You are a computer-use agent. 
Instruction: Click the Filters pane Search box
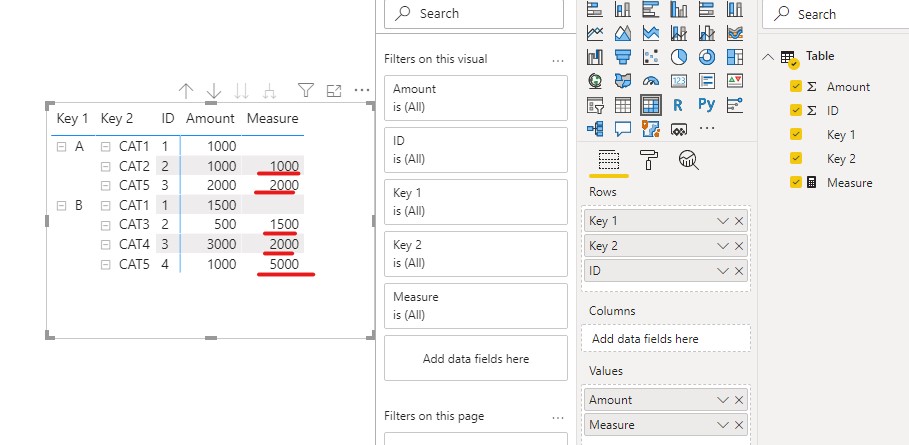pos(474,14)
